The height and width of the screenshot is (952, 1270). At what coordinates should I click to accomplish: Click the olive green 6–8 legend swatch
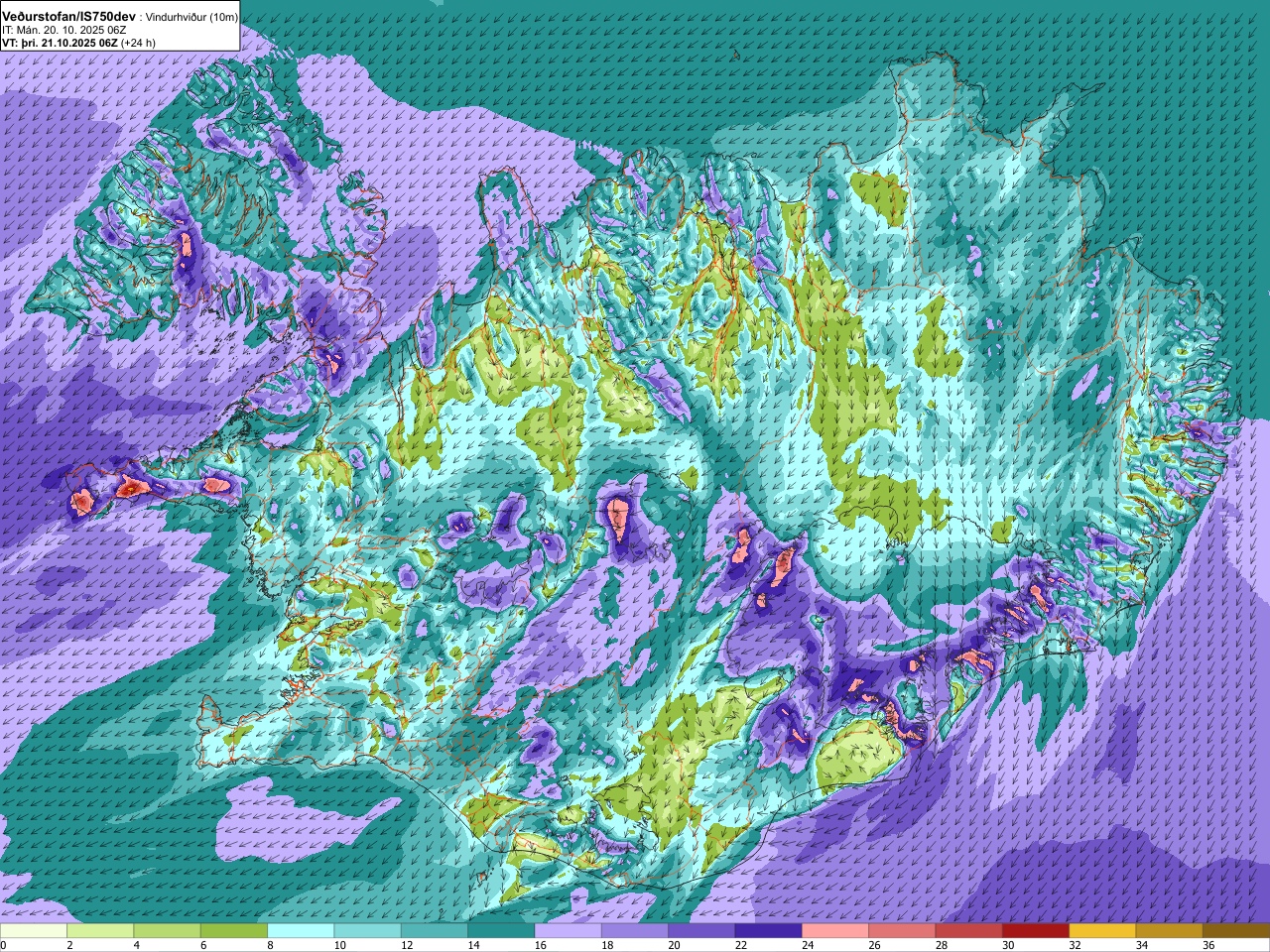point(234,931)
